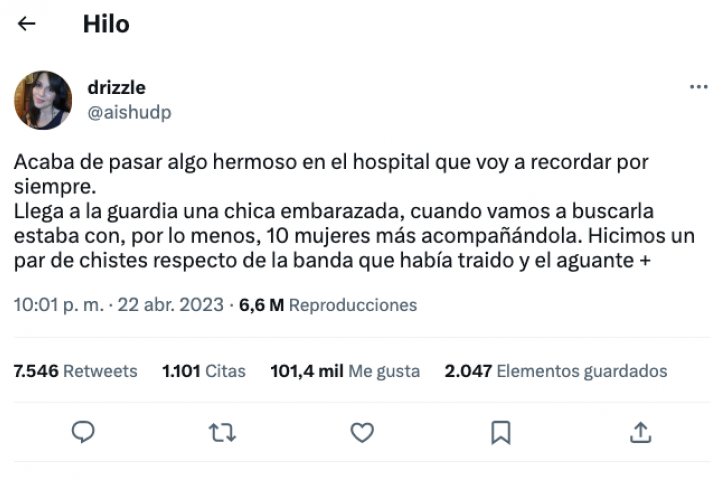Viewport: 720px width, 480px height.
Task: Bookmark the tweet with the bookmark icon
Action: tap(501, 432)
